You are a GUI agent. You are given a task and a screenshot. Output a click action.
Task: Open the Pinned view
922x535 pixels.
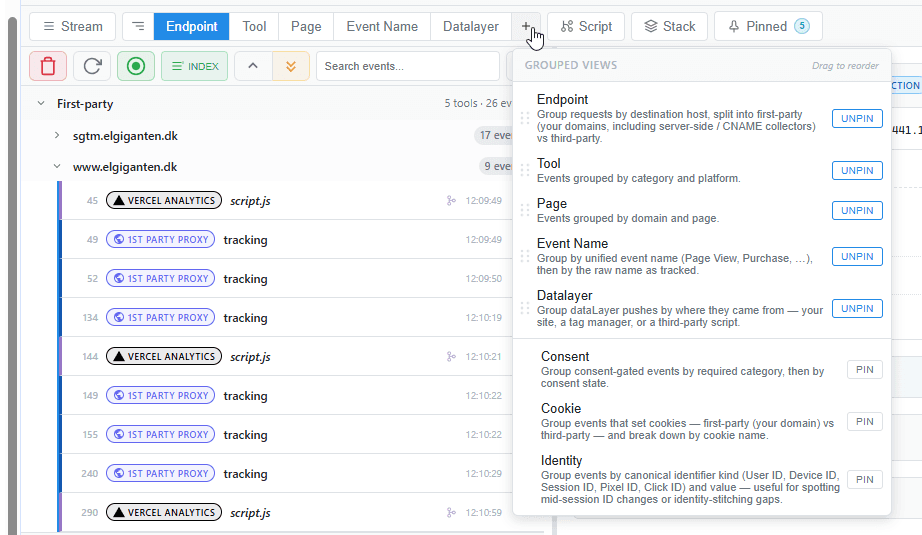pos(769,26)
